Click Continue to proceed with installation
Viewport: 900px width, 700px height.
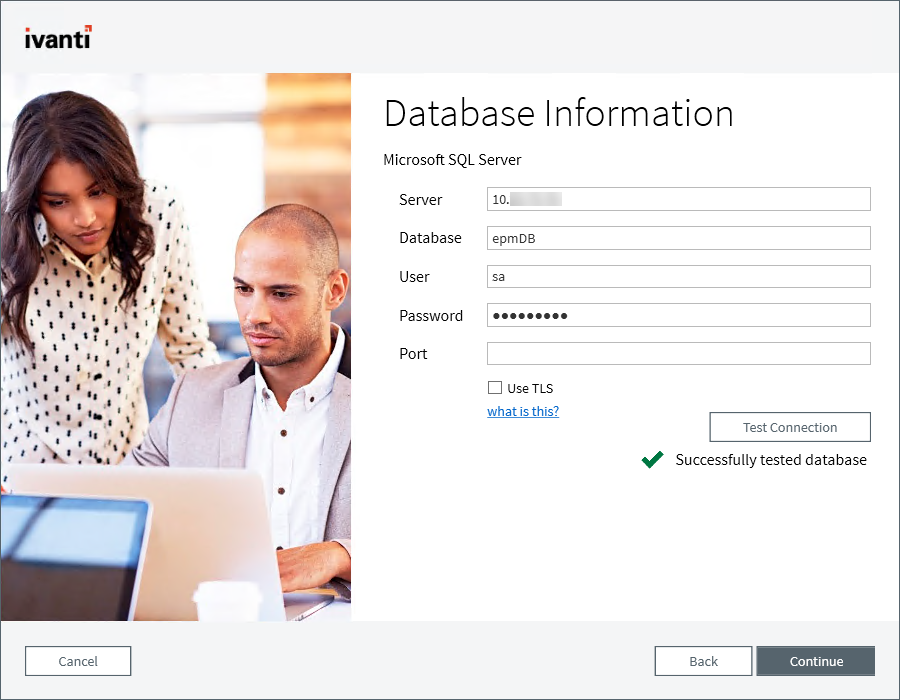[815, 661]
